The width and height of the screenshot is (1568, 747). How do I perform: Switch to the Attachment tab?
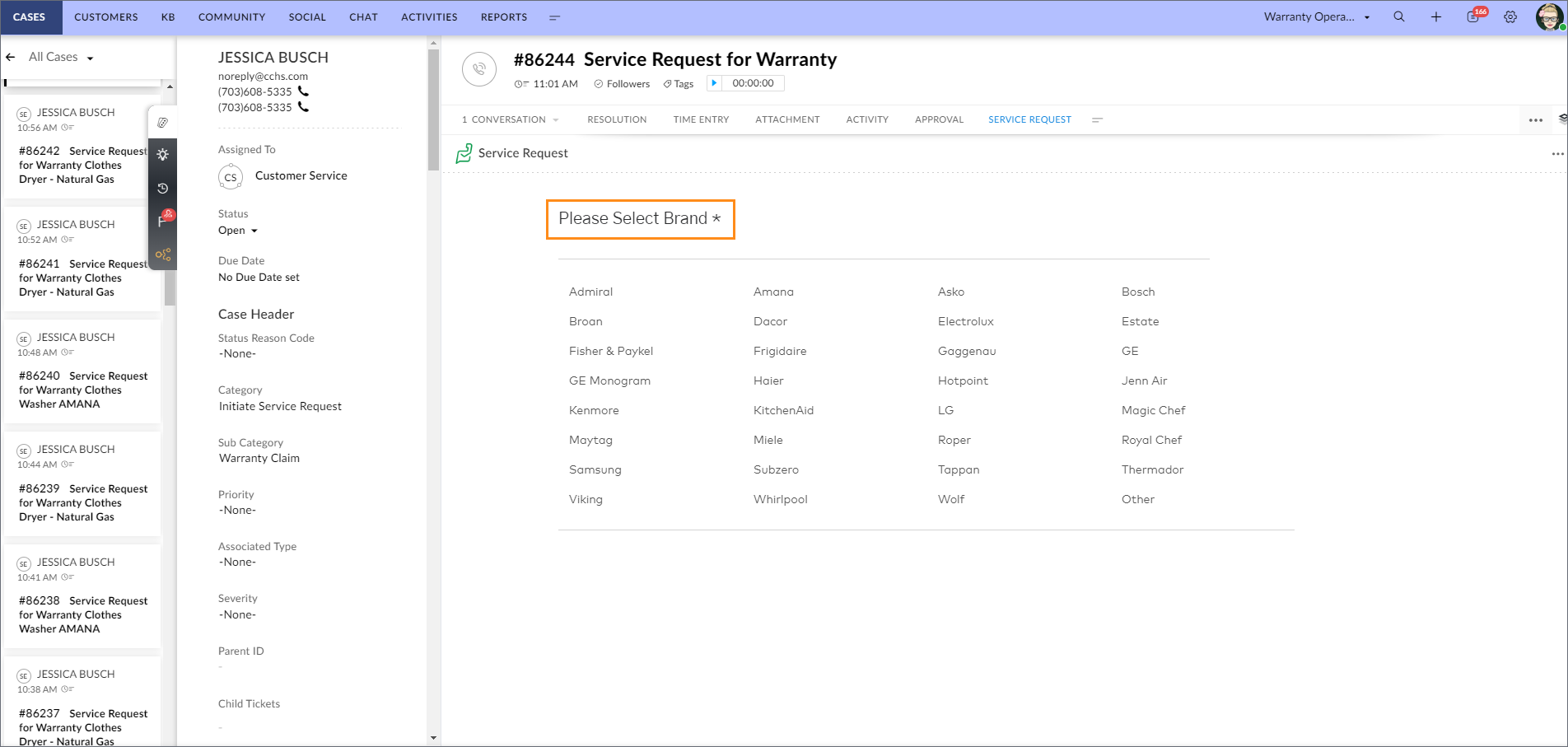tap(787, 119)
